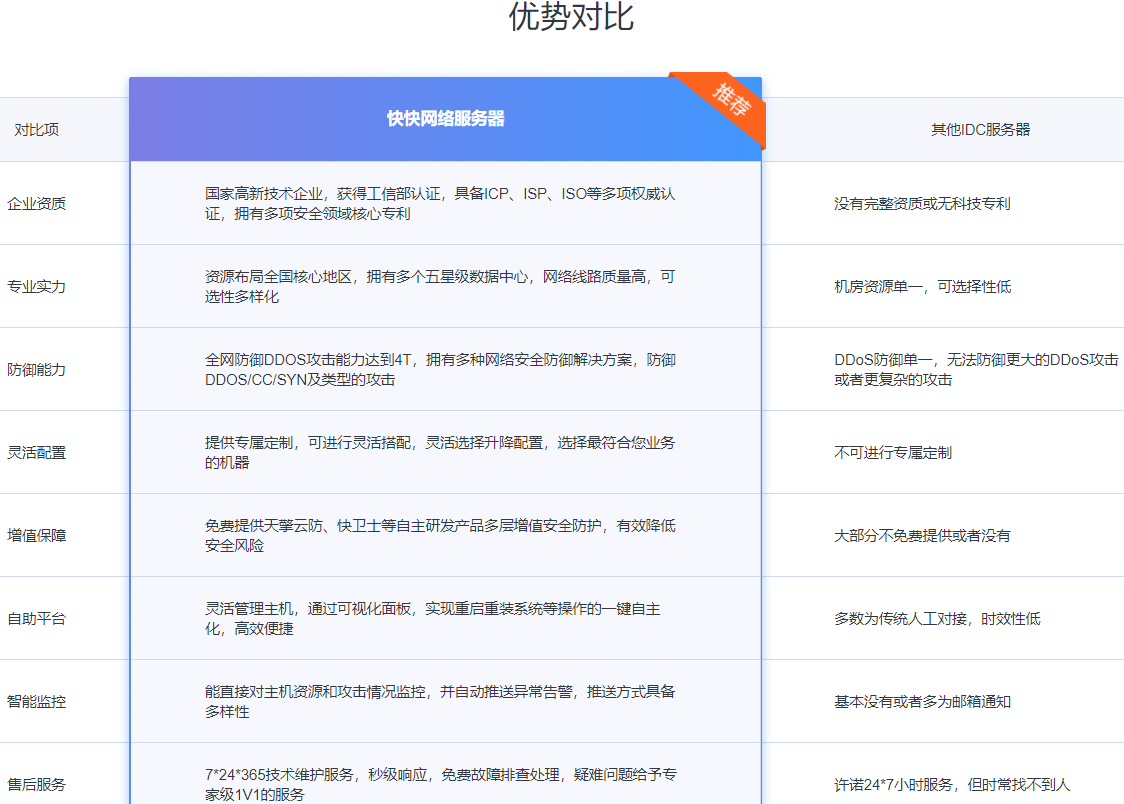Viewport: 1124px width, 804px height.
Task: Click the 对比项 header cell
Action: [37, 130]
